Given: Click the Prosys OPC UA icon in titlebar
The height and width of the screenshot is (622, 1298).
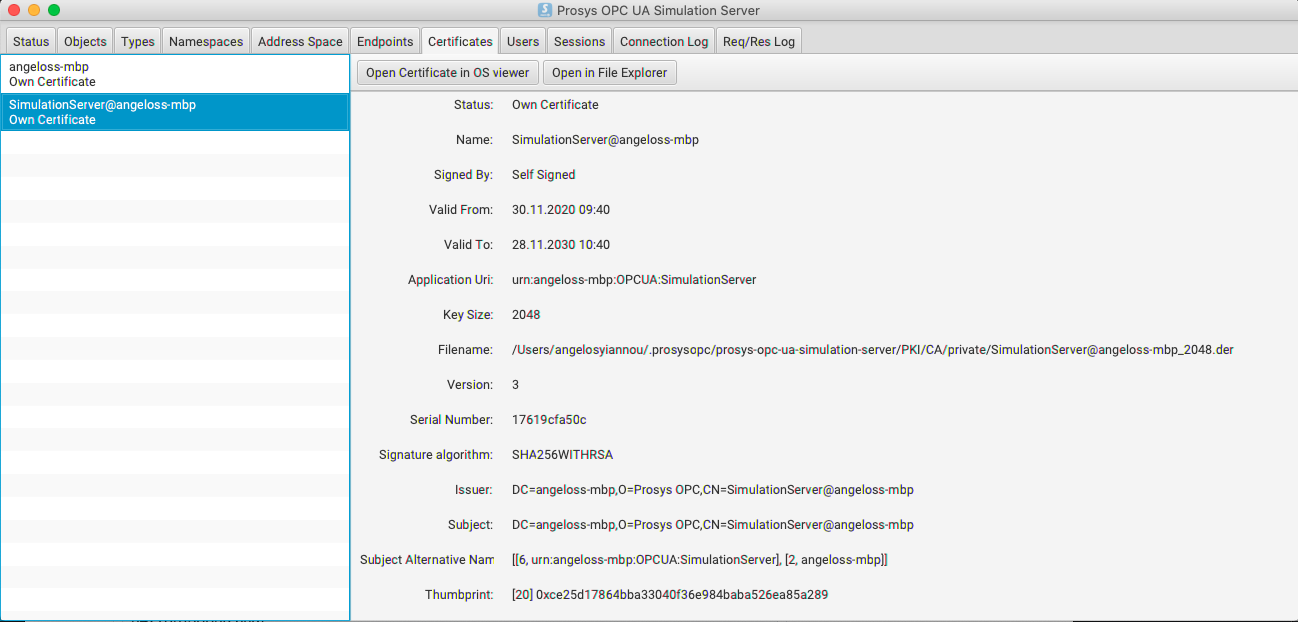Looking at the screenshot, I should [x=545, y=11].
